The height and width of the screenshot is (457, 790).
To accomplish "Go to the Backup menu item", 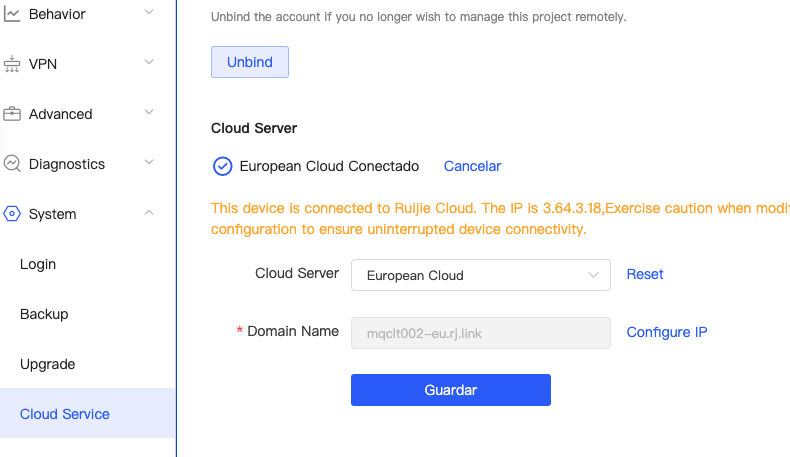I will click(x=44, y=314).
